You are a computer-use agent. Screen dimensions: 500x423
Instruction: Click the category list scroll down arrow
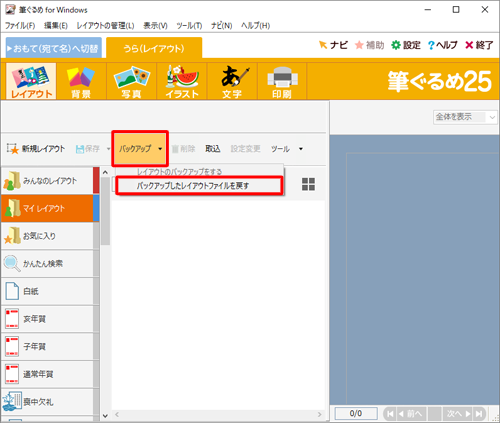point(105,416)
